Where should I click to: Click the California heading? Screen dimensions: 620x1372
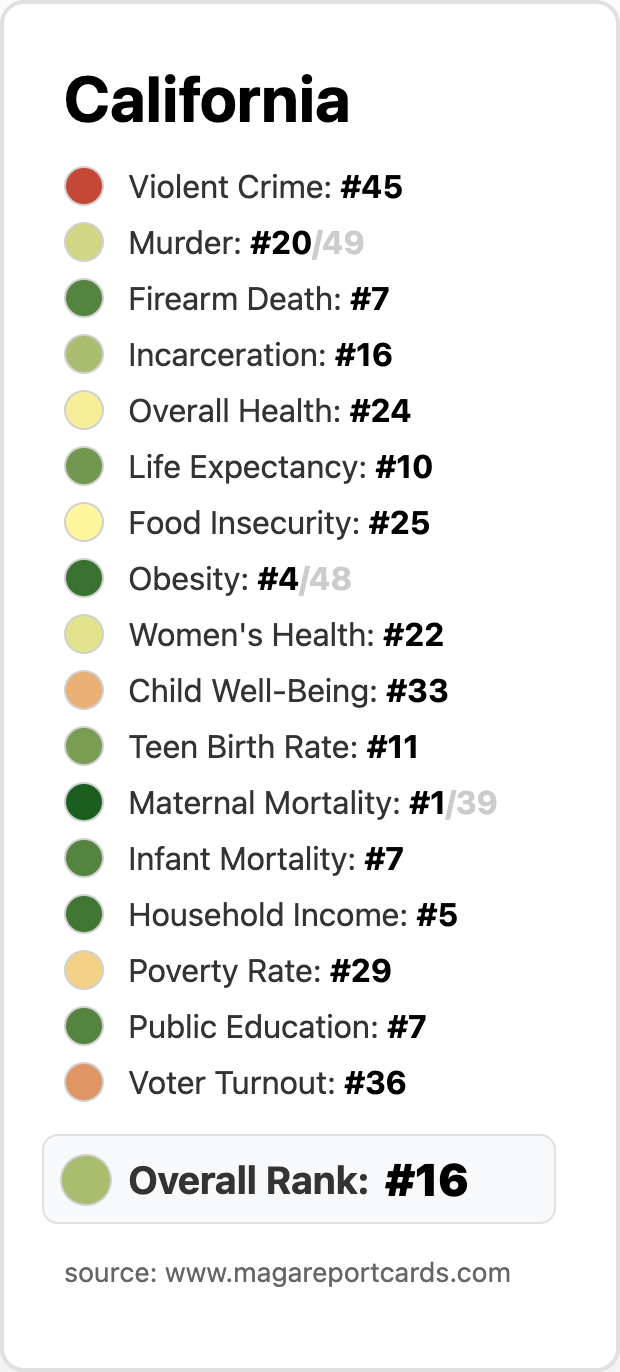point(207,100)
